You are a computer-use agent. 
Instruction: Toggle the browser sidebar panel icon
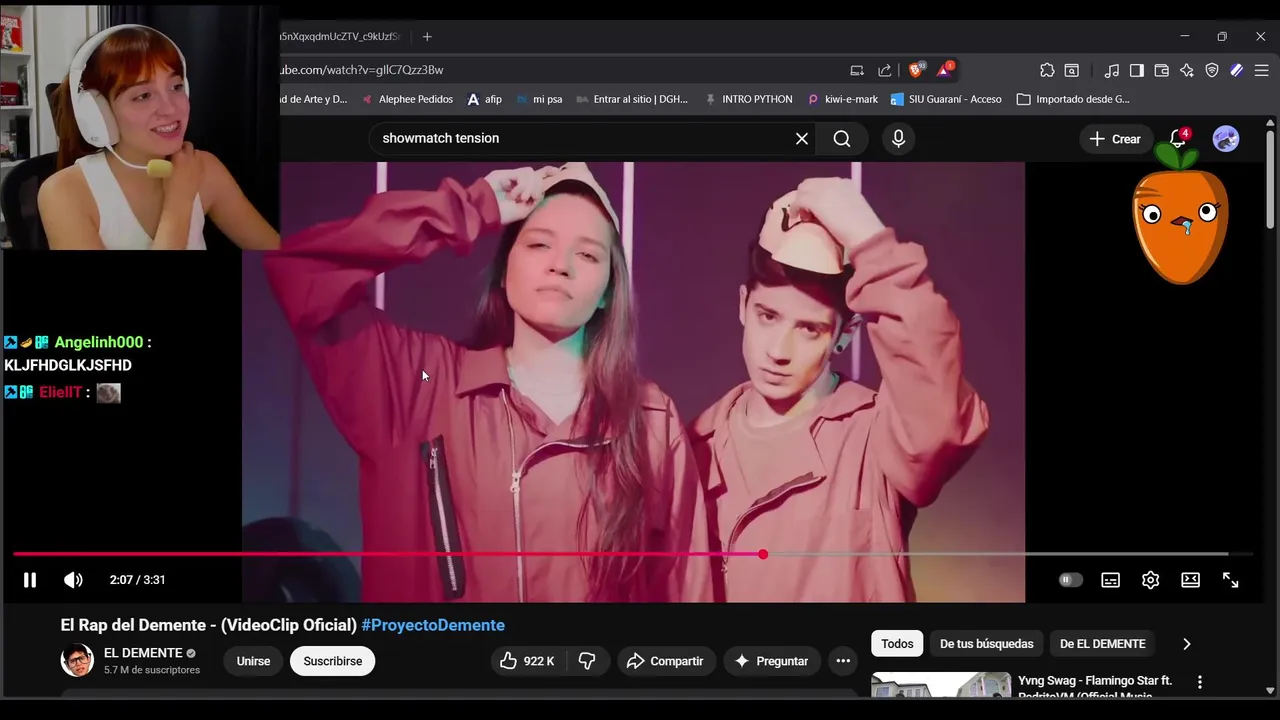[x=1137, y=70]
